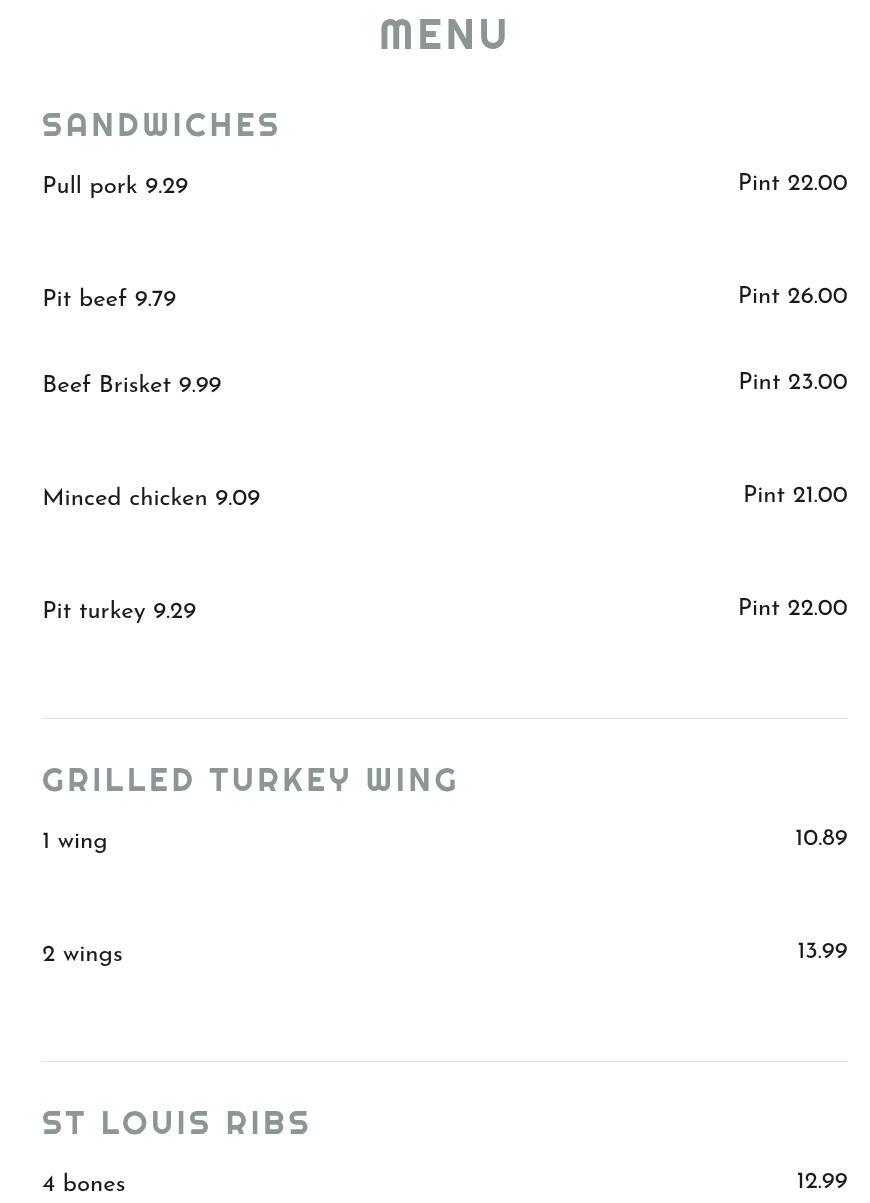Open the St Louis Ribs section heading
This screenshot has height=1203, width=870.
(x=176, y=1123)
